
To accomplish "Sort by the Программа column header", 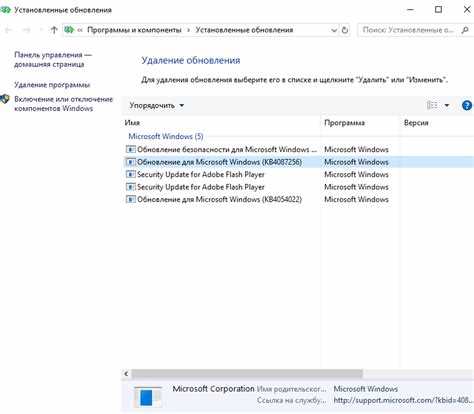I will 344,123.
